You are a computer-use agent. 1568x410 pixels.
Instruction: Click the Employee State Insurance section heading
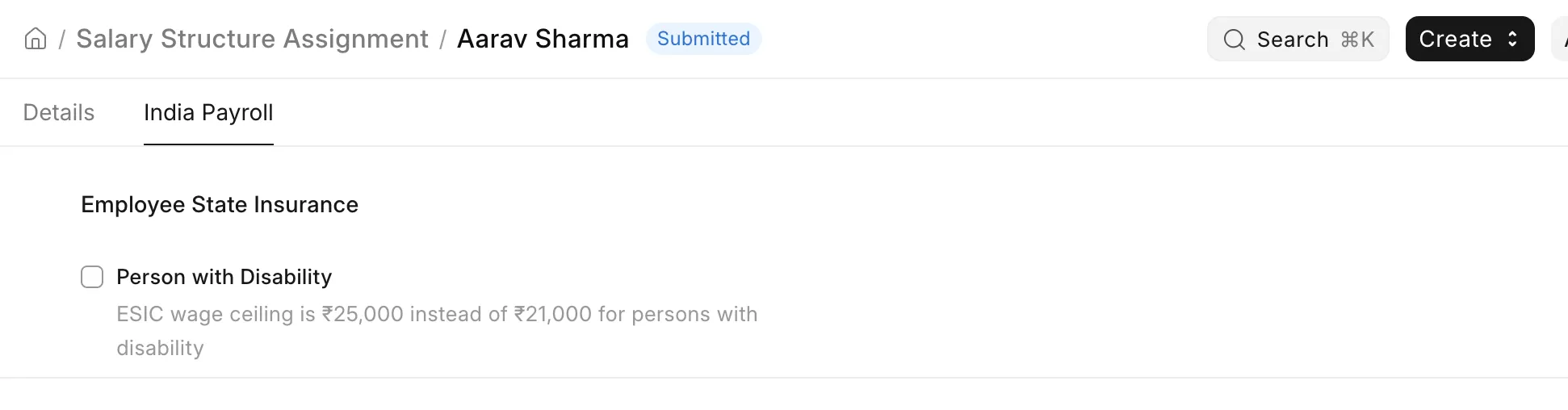click(220, 204)
